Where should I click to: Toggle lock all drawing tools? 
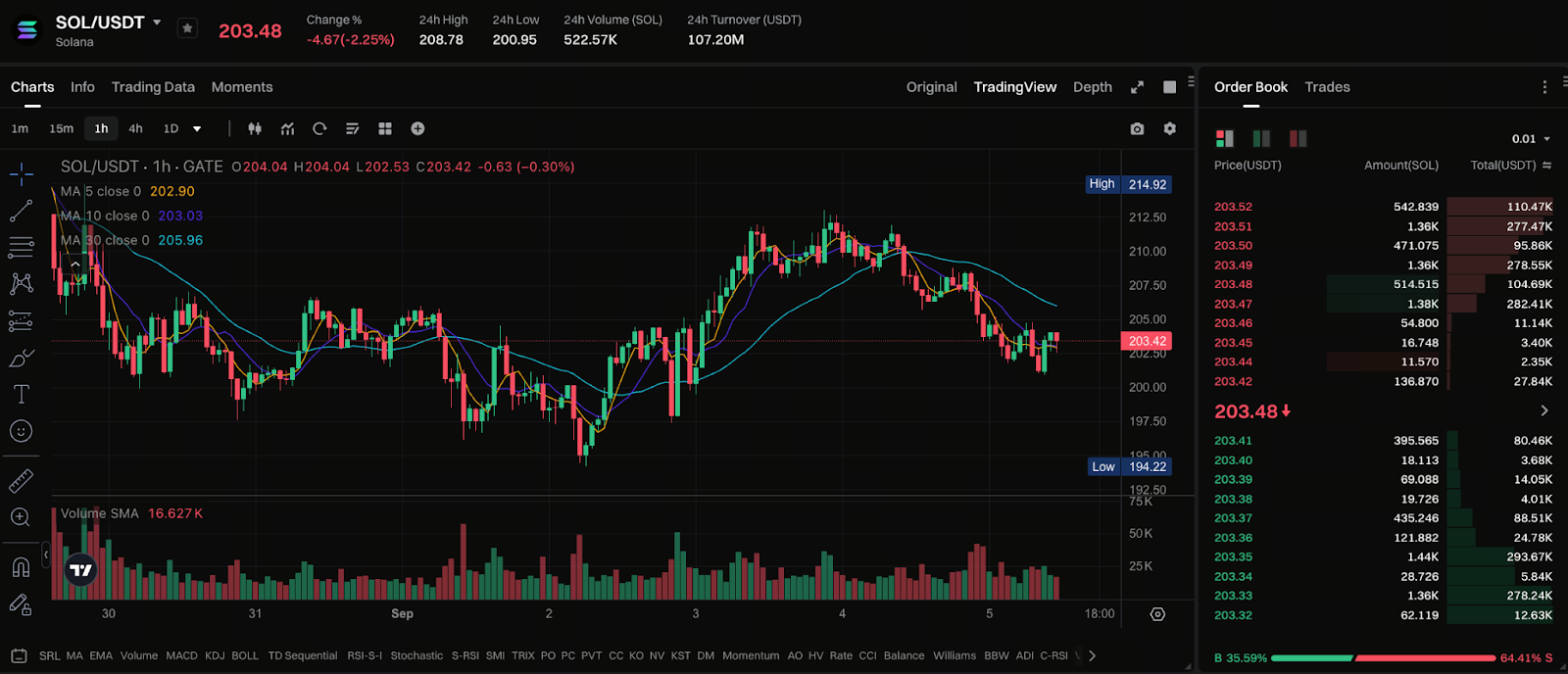pyautogui.click(x=21, y=604)
